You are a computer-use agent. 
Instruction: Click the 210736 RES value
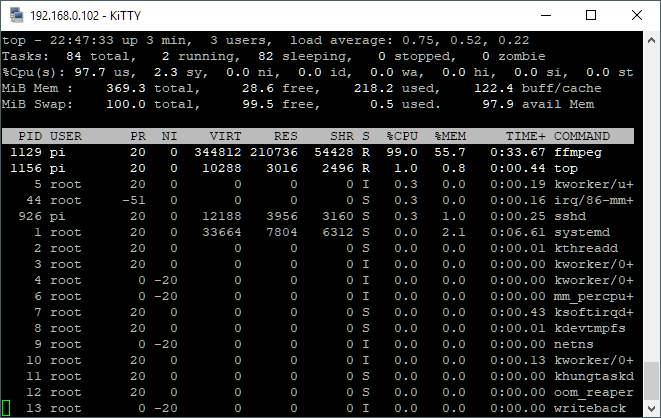tap(274, 152)
